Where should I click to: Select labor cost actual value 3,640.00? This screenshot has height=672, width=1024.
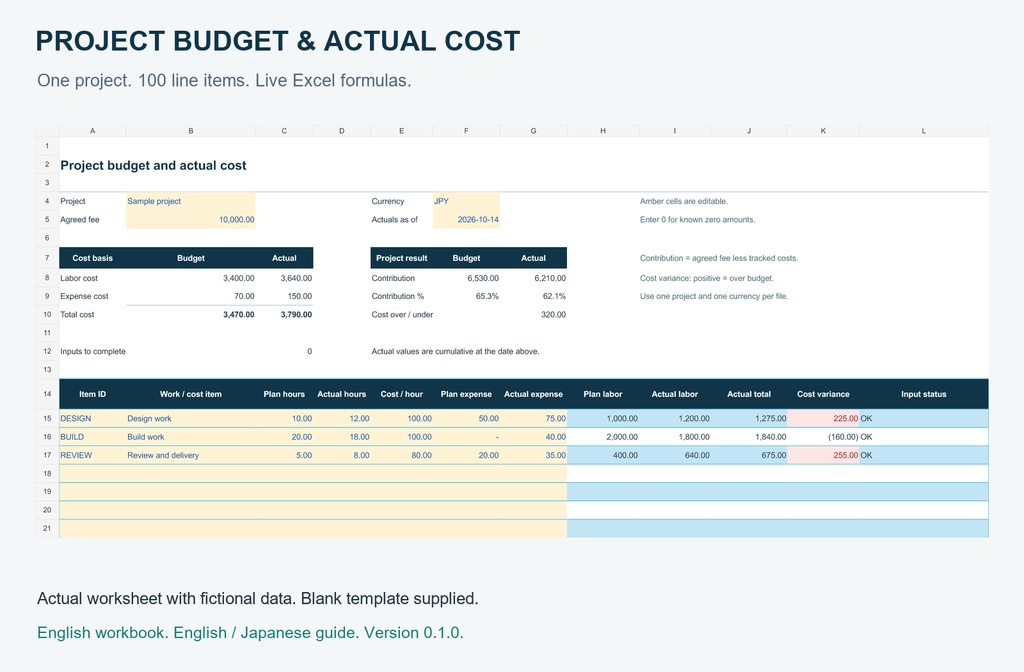[x=285, y=278]
